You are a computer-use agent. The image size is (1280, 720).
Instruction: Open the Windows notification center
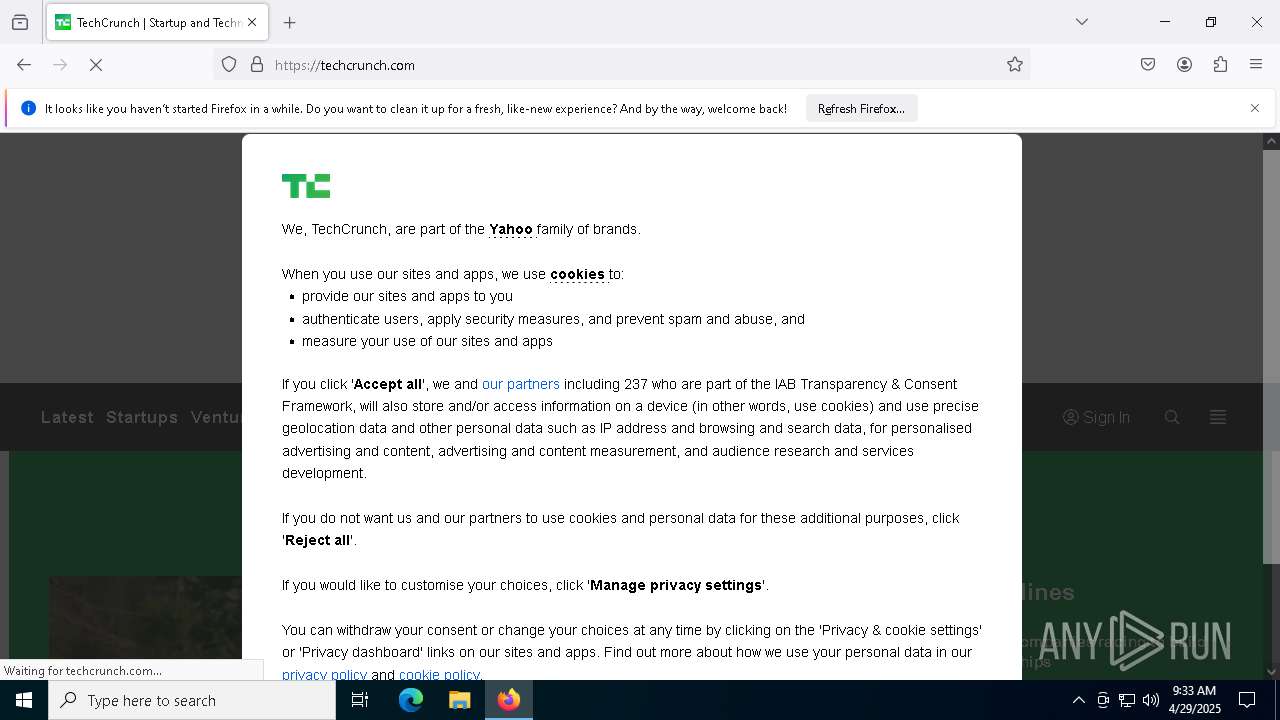[1247, 700]
